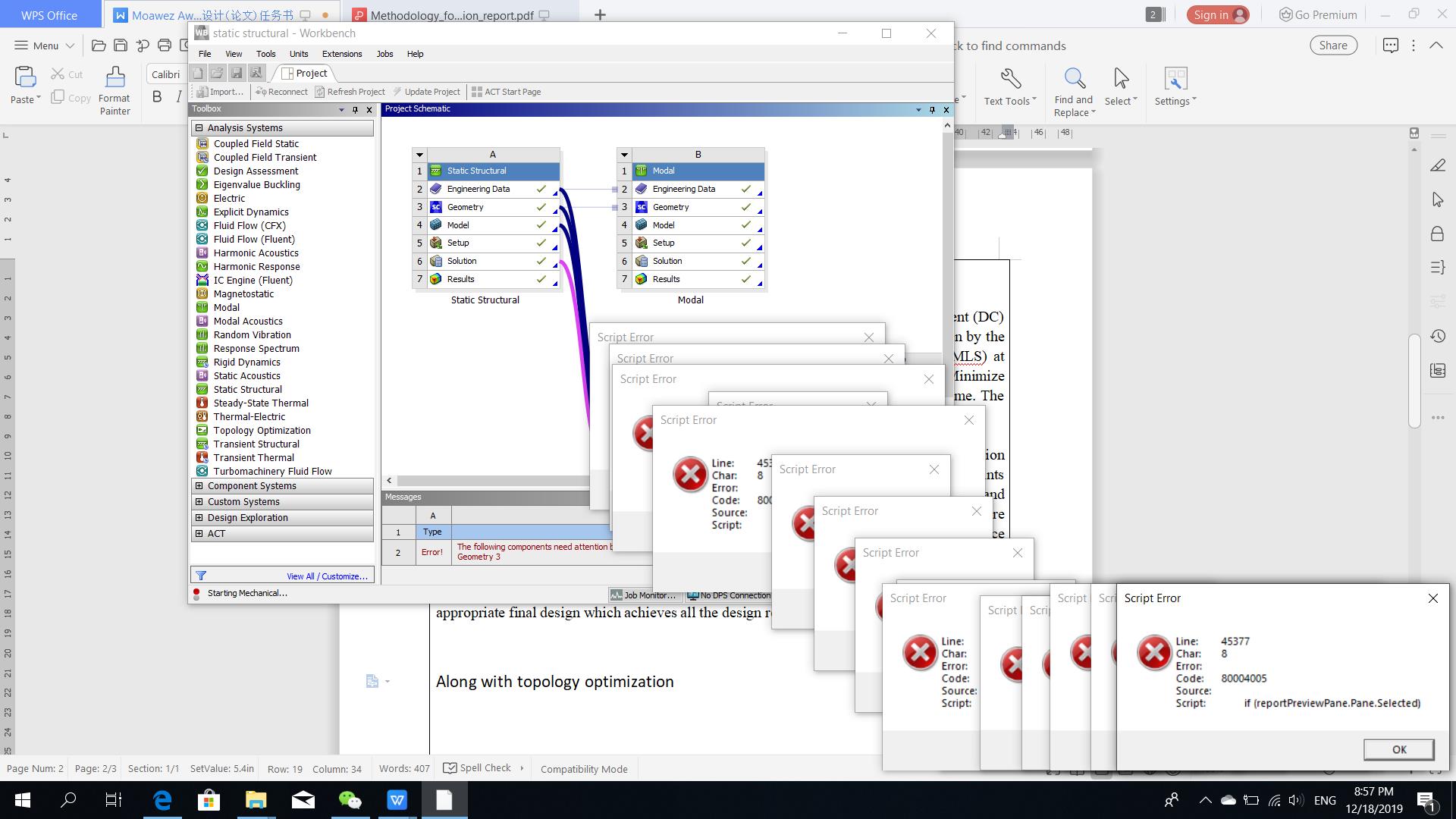Open the Extensions menu
Viewport: 1456px width, 819px height.
[x=342, y=54]
